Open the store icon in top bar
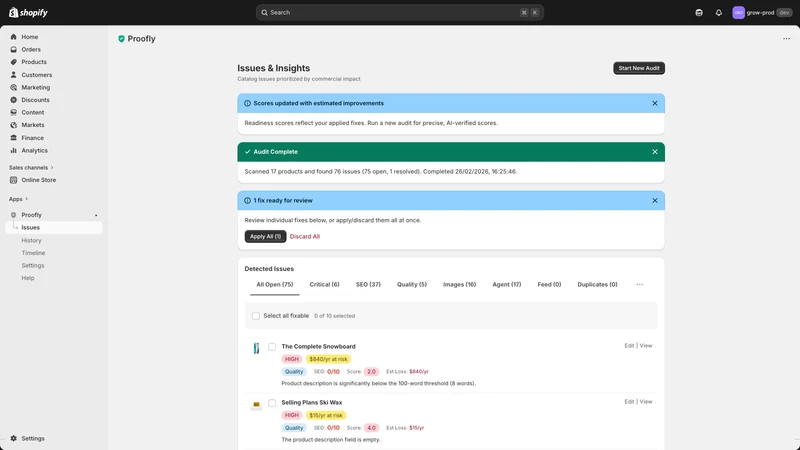 point(699,12)
